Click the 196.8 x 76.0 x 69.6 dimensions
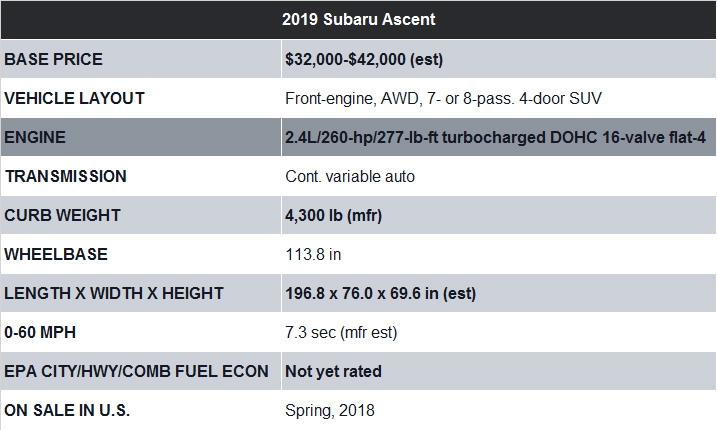 (380, 293)
